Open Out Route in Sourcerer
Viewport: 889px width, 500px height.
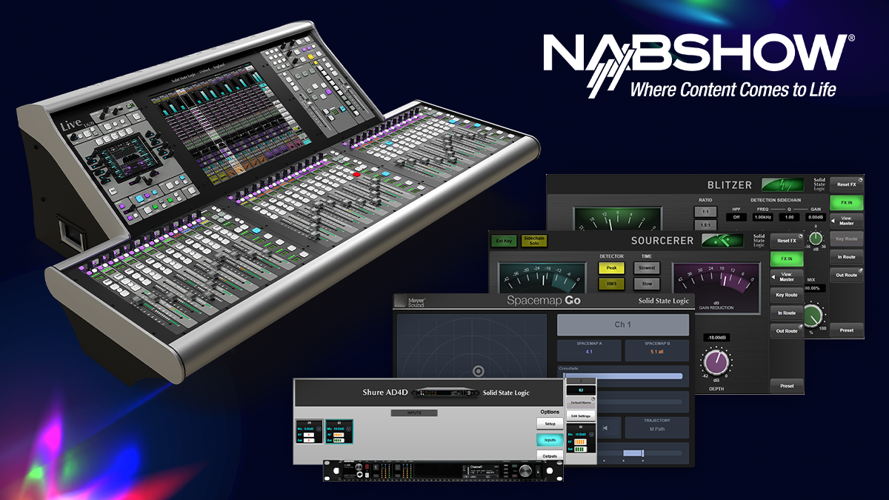tap(786, 330)
